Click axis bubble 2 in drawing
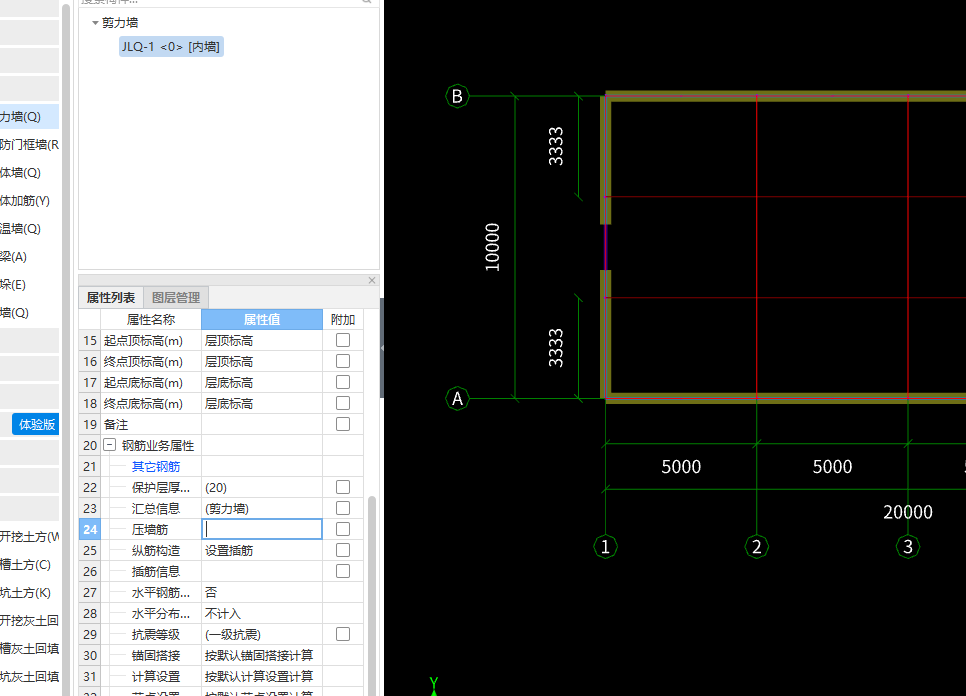This screenshot has height=696, width=966. point(757,546)
